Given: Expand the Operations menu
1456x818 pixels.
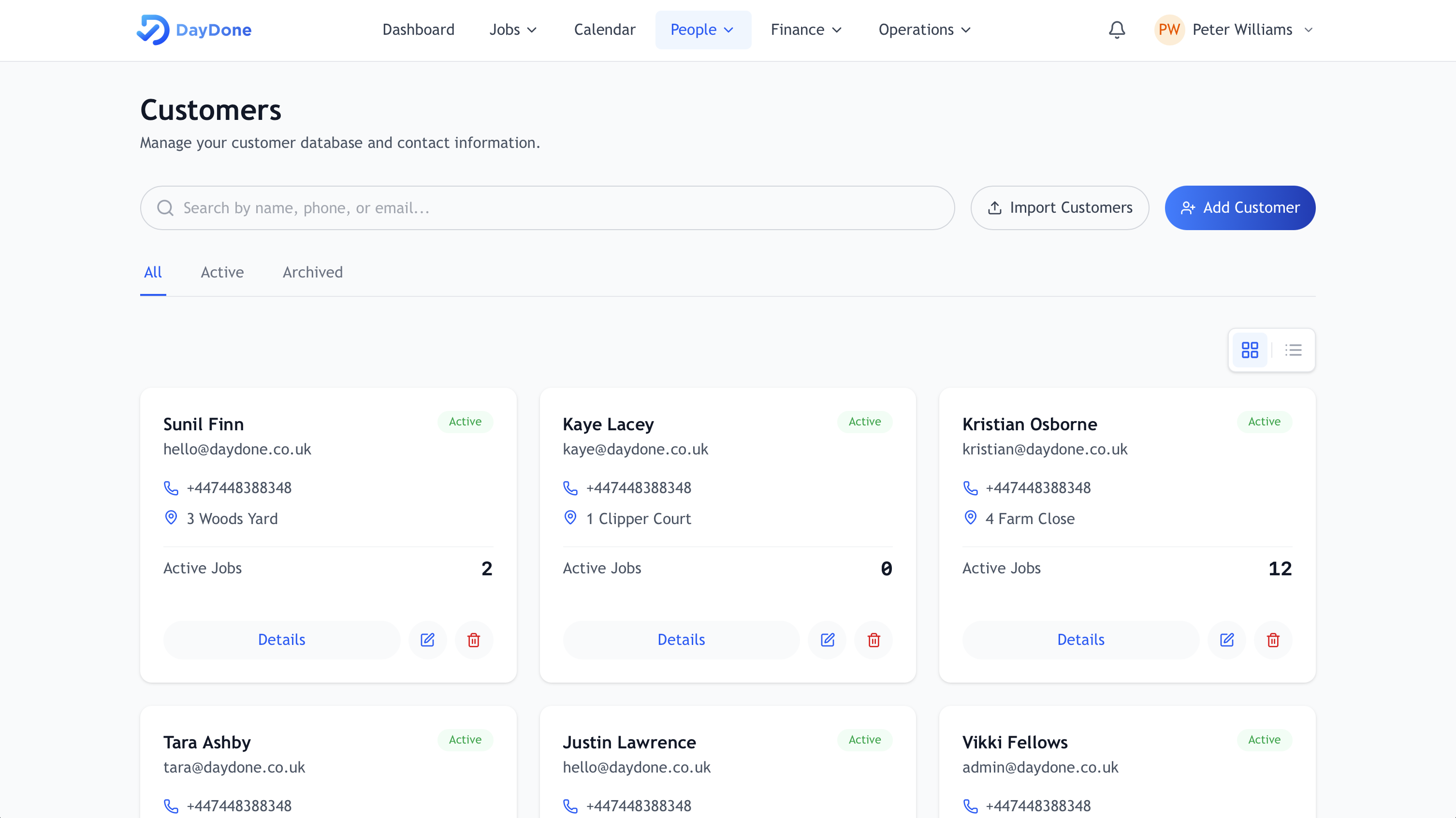Looking at the screenshot, I should 925,29.
